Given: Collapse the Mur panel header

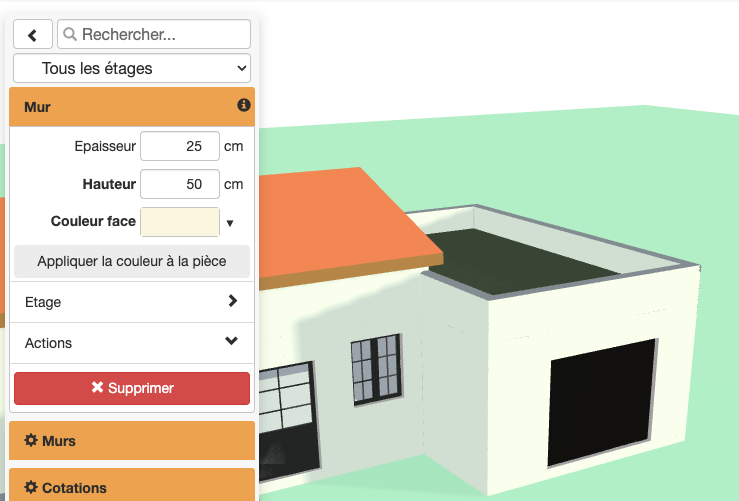Looking at the screenshot, I should (132, 107).
